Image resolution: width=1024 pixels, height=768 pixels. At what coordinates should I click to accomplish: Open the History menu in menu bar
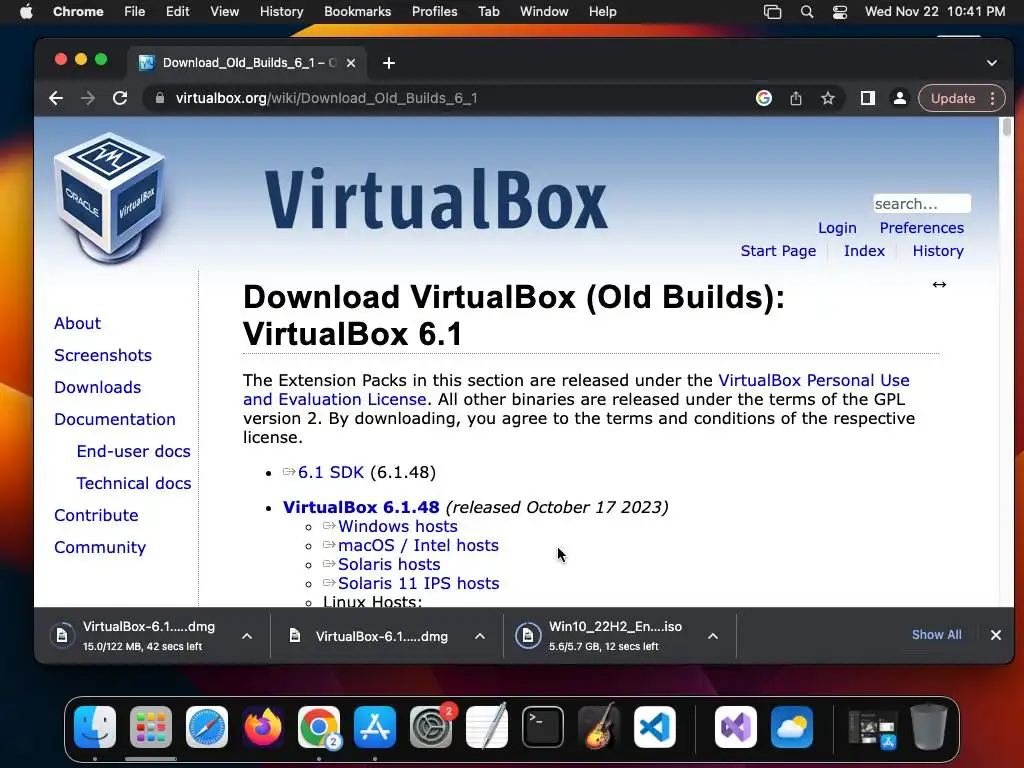pyautogui.click(x=281, y=11)
